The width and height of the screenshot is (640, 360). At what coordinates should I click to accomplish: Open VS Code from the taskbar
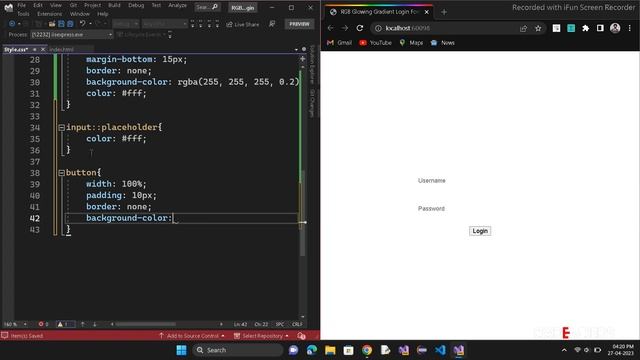(440, 350)
